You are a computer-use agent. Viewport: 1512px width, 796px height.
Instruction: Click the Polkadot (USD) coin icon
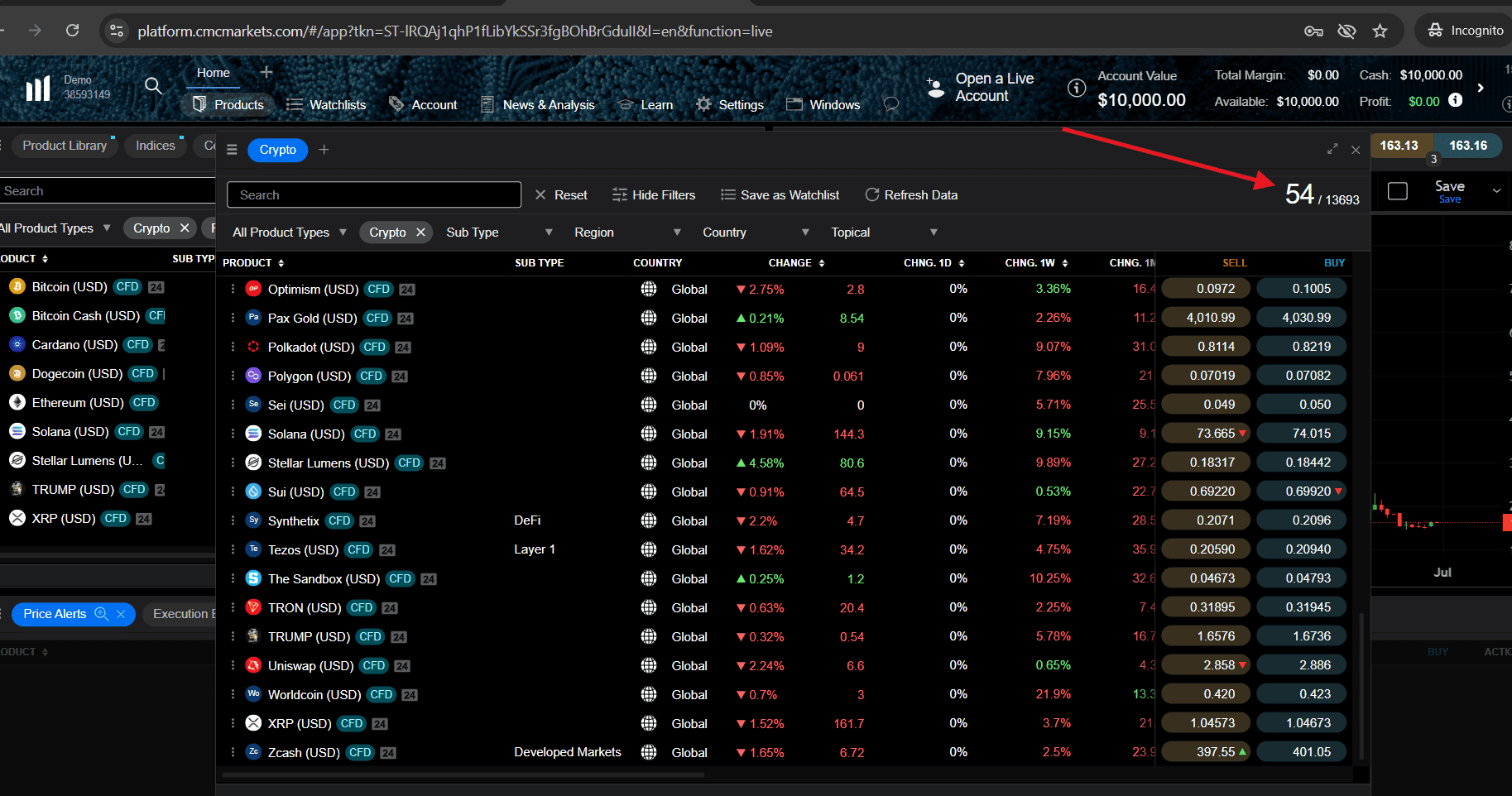point(253,347)
